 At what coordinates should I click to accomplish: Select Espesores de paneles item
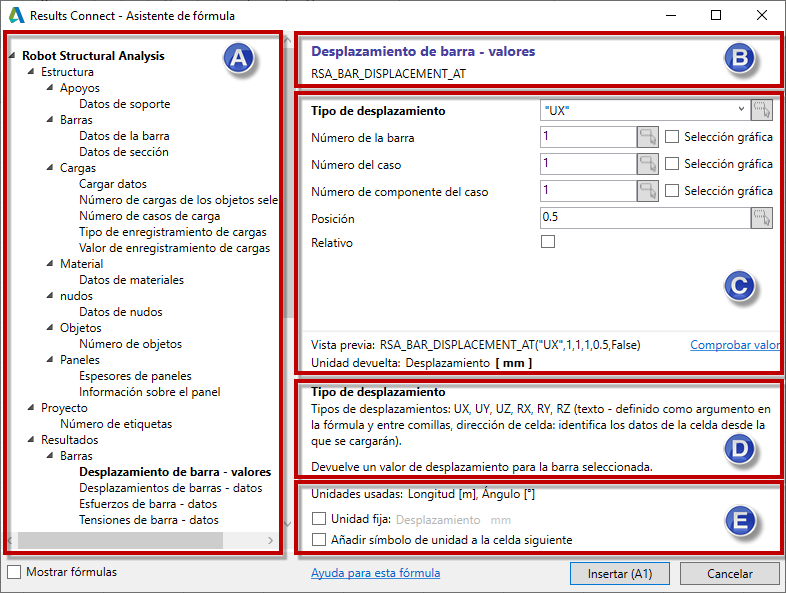click(x=135, y=376)
